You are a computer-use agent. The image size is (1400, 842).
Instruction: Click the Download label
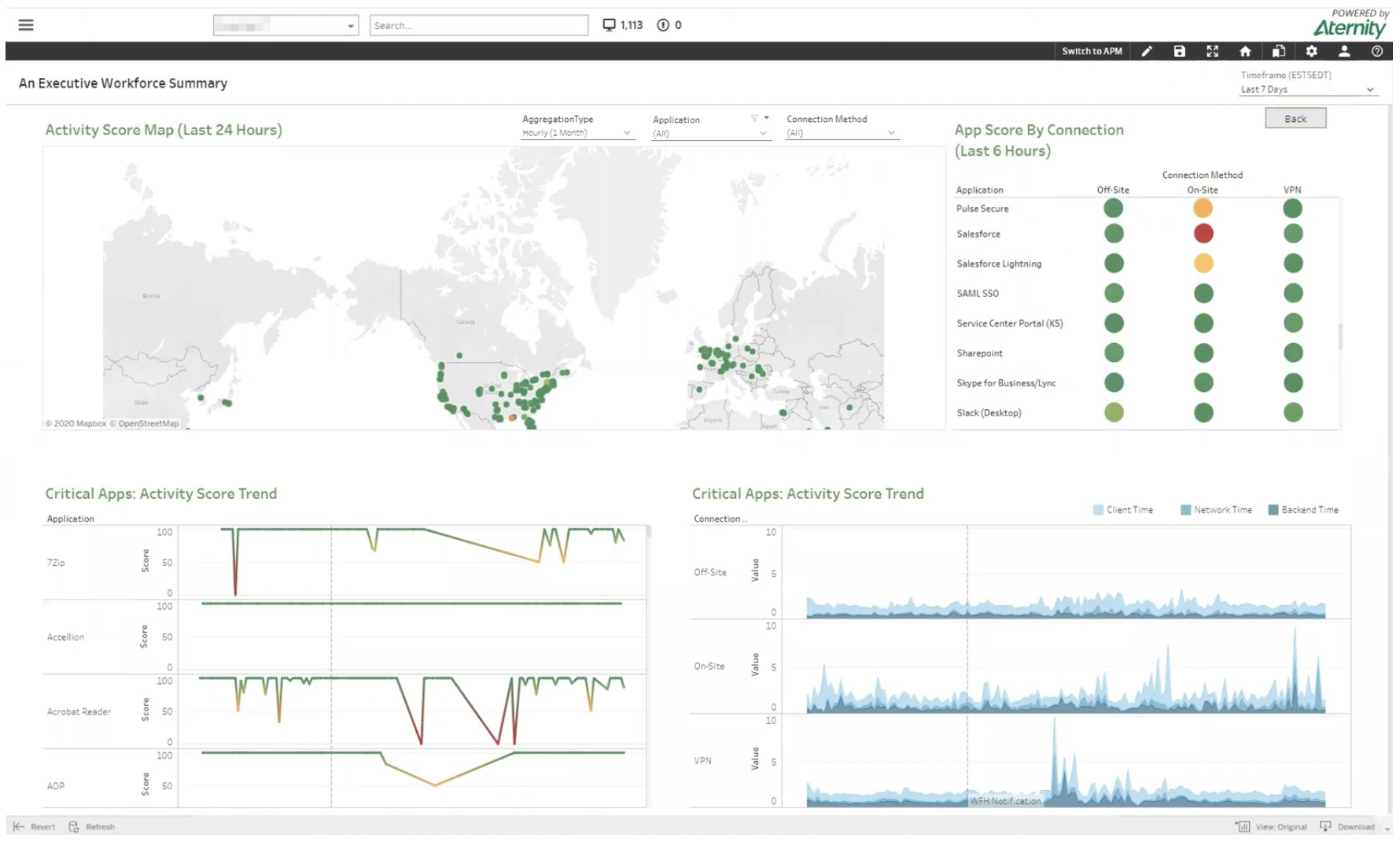[x=1356, y=827]
